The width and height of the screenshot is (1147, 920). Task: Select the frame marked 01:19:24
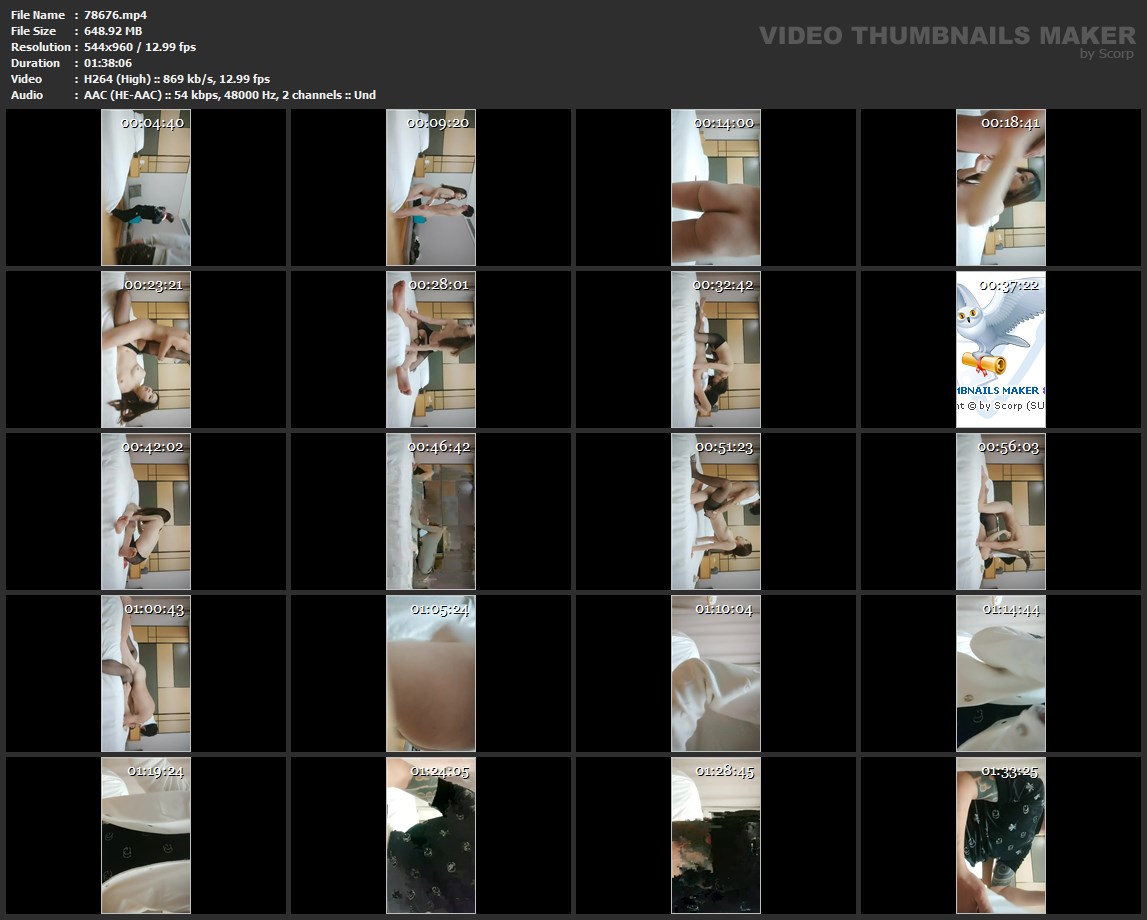point(146,835)
